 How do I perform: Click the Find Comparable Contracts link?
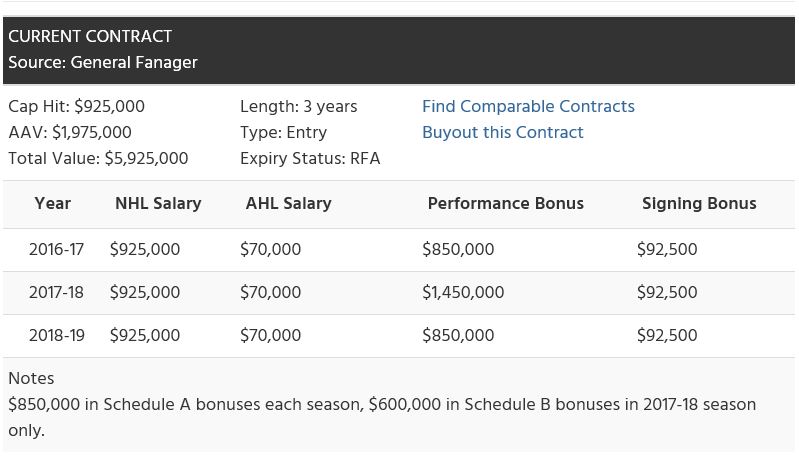528,106
